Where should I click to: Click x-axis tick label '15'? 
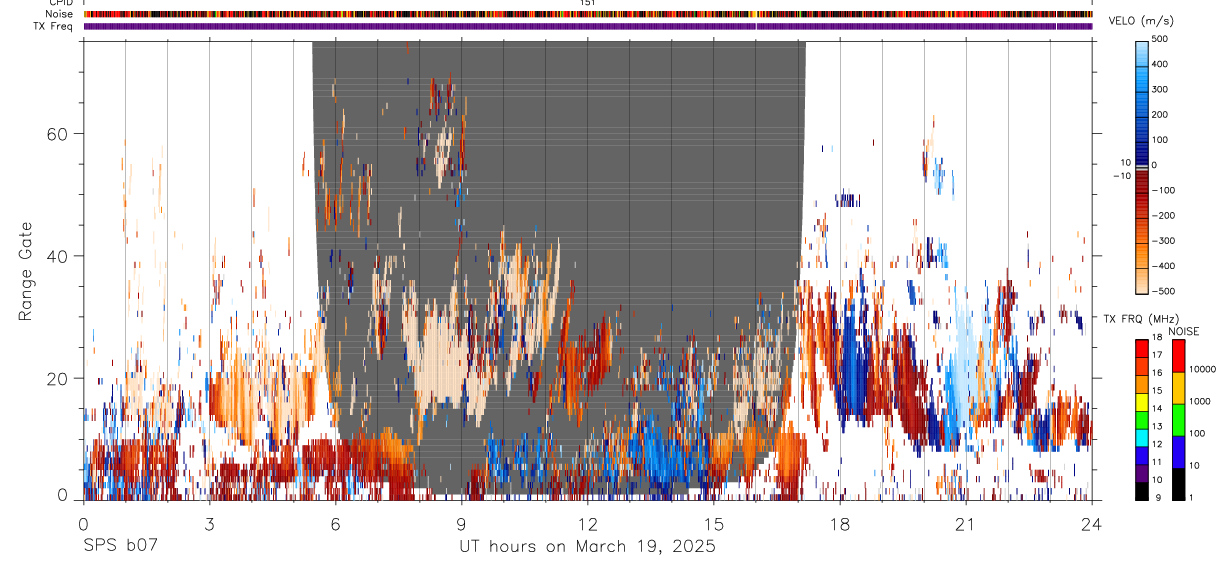click(x=714, y=524)
